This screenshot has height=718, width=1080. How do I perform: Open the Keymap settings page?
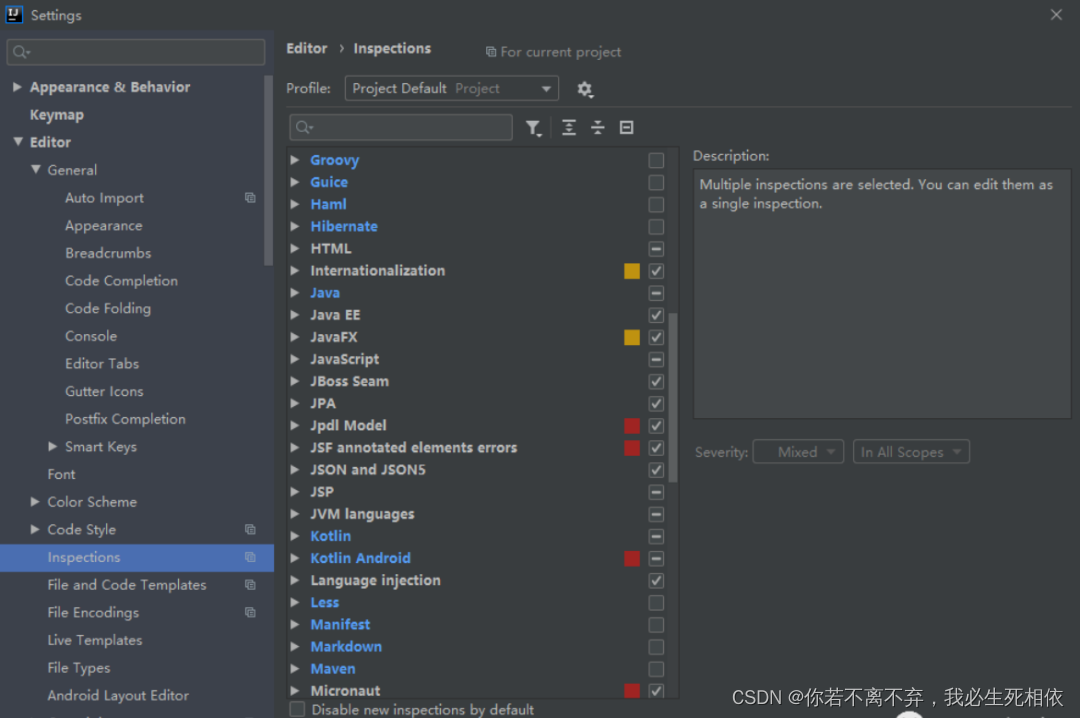click(56, 115)
